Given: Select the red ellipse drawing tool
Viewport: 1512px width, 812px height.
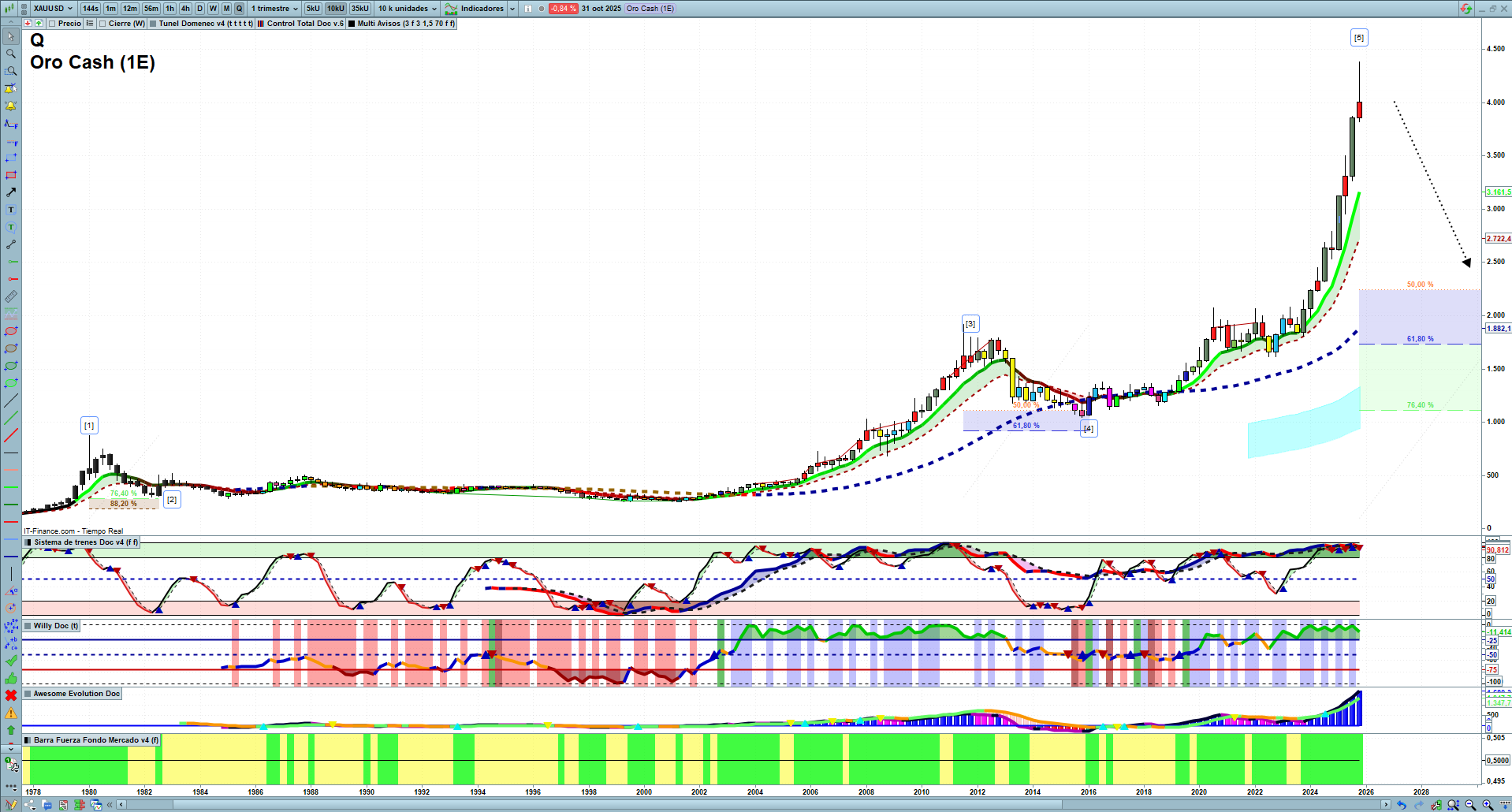Looking at the screenshot, I should (10, 331).
